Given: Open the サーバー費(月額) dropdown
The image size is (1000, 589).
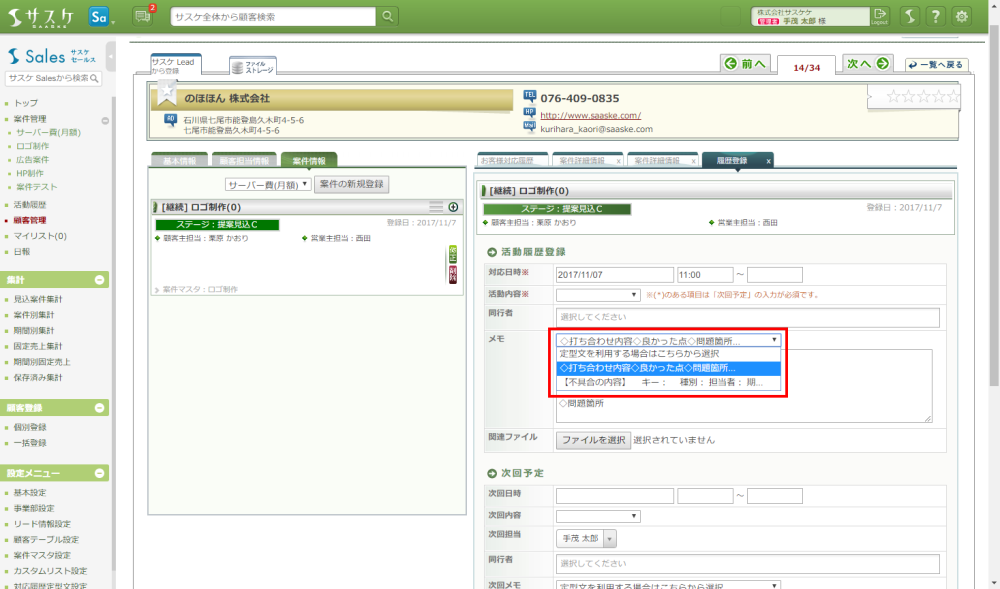Looking at the screenshot, I should coord(268,184).
